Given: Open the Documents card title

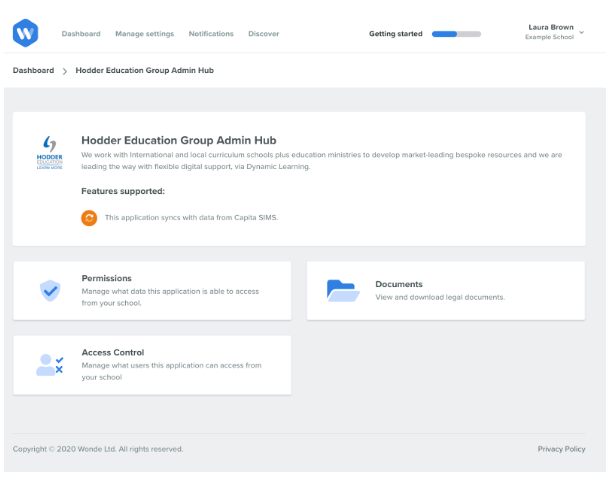Looking at the screenshot, I should (x=399, y=284).
